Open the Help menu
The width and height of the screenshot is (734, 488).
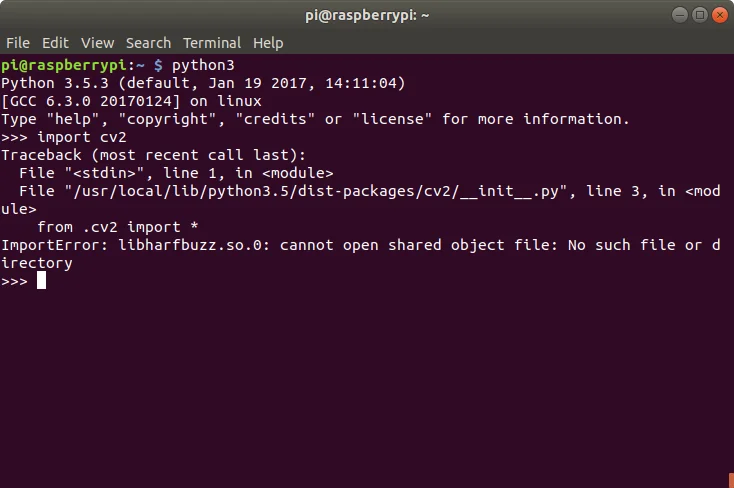(x=268, y=43)
